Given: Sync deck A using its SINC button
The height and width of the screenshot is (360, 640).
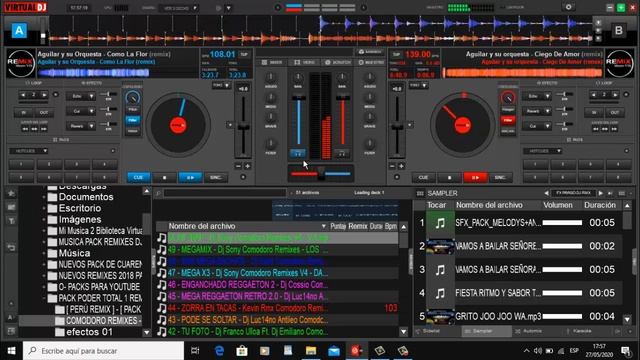Looking at the screenshot, I should [216, 178].
